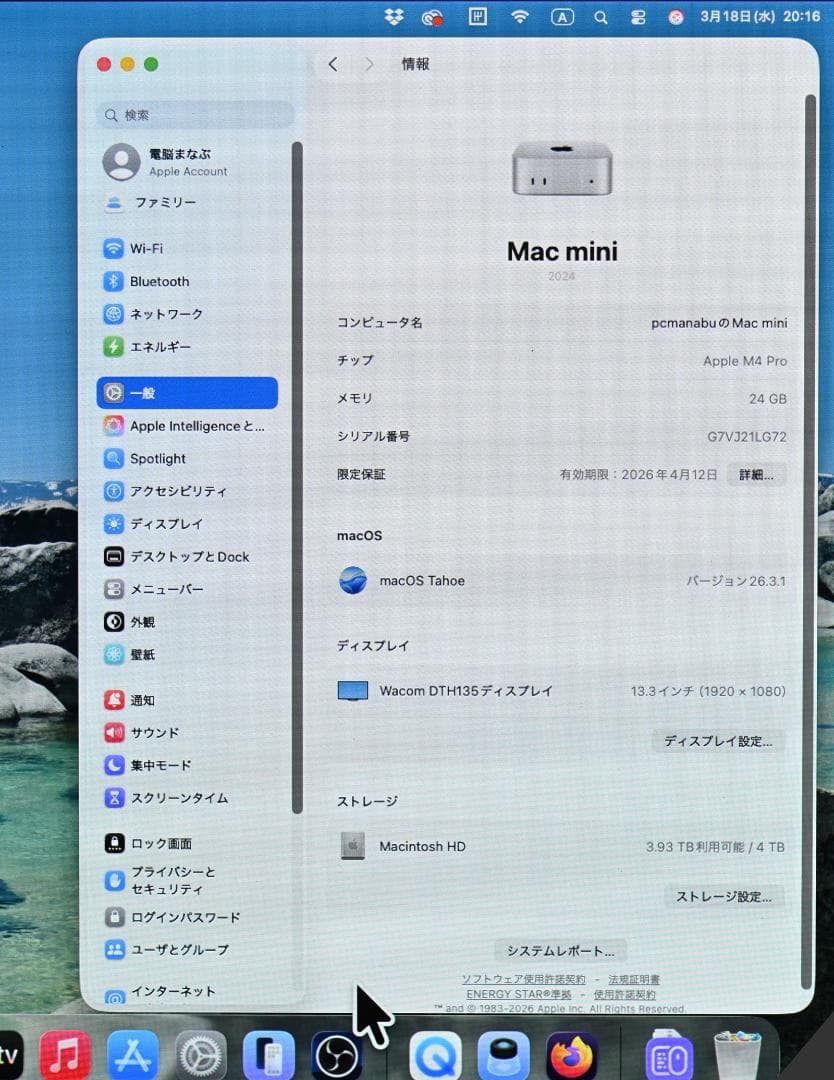Screen dimensions: 834x1080
Task: Open ソフトウェア使用許諾契約 link
Action: tap(523, 979)
